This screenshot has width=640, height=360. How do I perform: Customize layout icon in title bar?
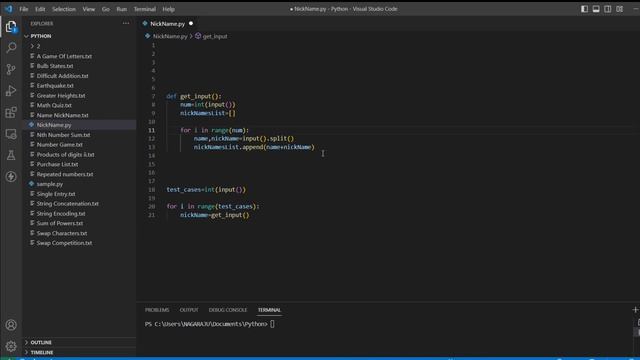(x=620, y=9)
